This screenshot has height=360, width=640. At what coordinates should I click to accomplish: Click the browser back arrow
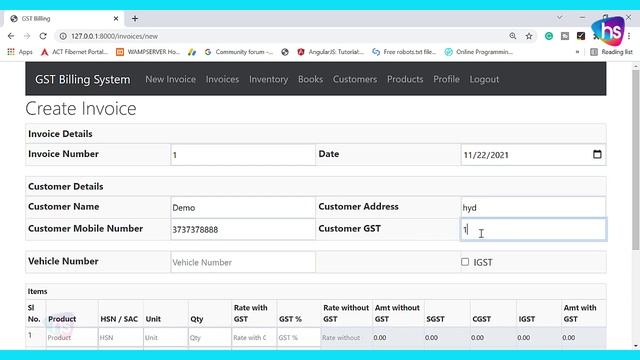click(11, 36)
